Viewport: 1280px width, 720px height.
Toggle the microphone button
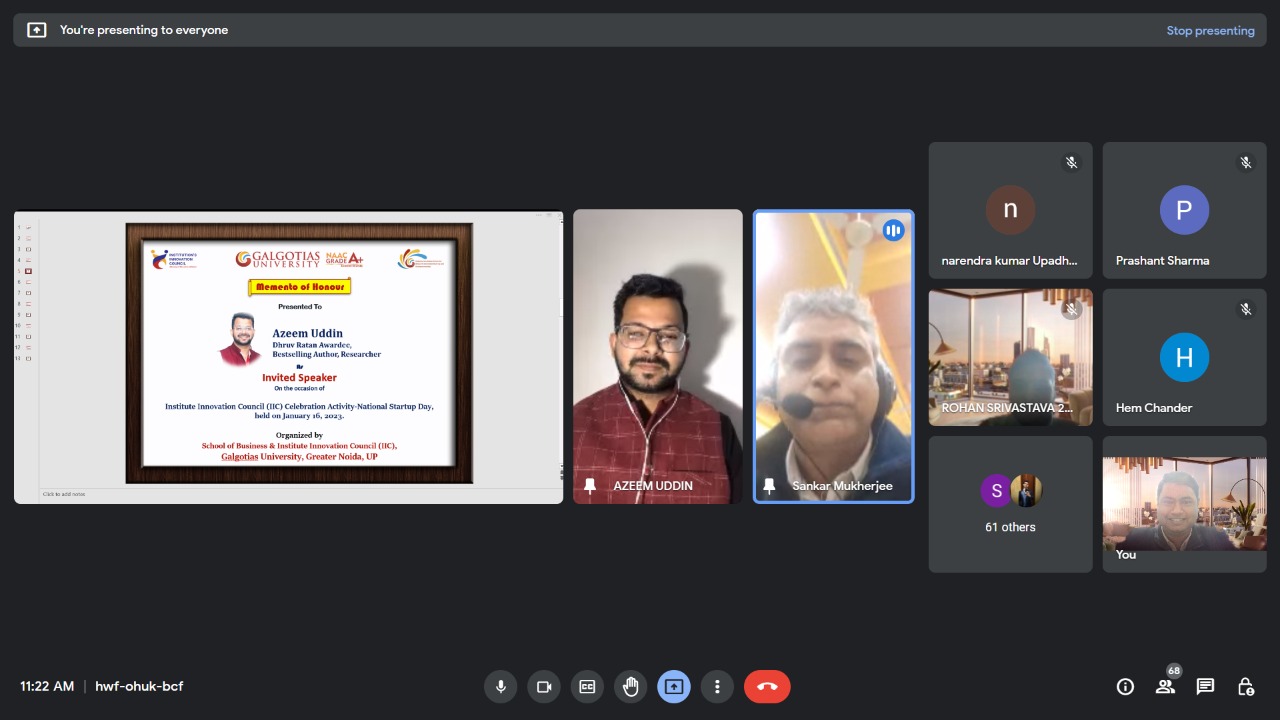point(501,687)
